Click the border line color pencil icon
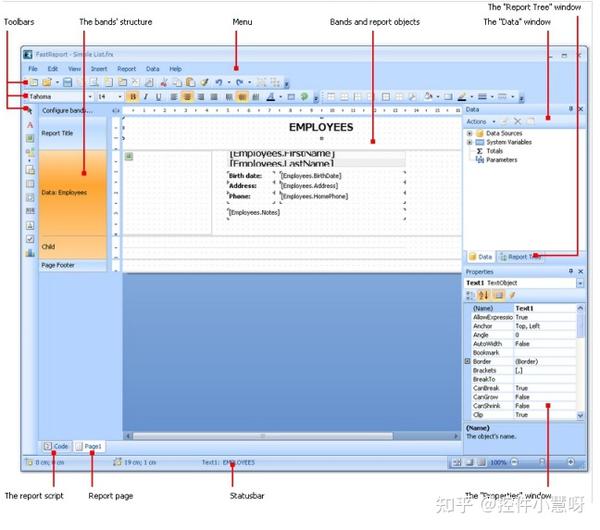This screenshot has width=600, height=530. [x=462, y=97]
